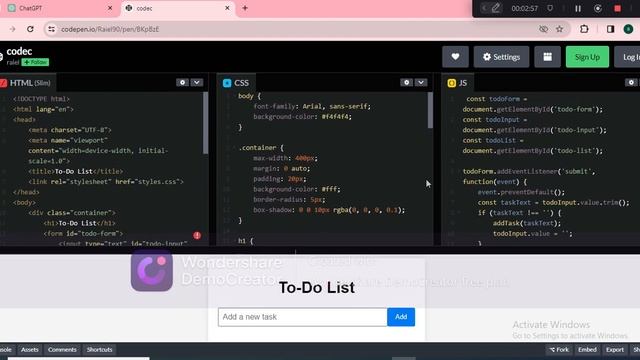Pause the screen recording
This screenshot has height=360, width=640.
(x=578, y=8)
